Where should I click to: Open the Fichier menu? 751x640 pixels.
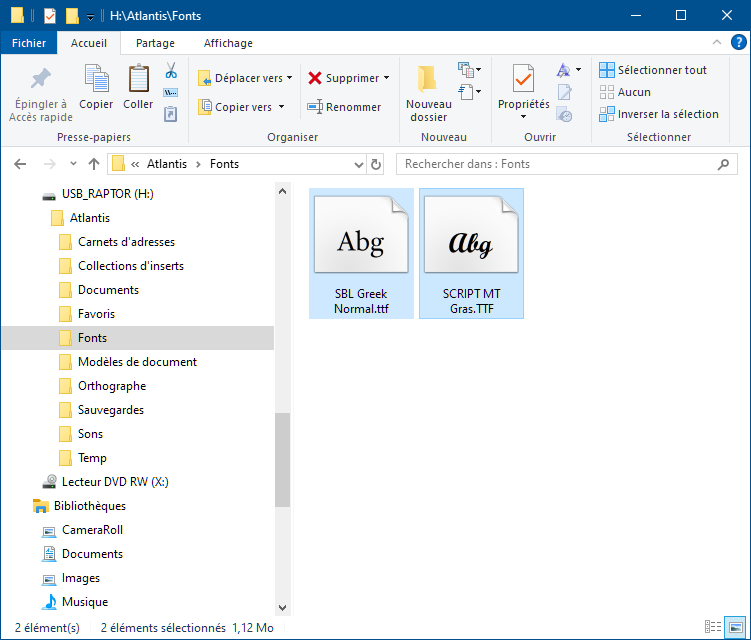29,43
